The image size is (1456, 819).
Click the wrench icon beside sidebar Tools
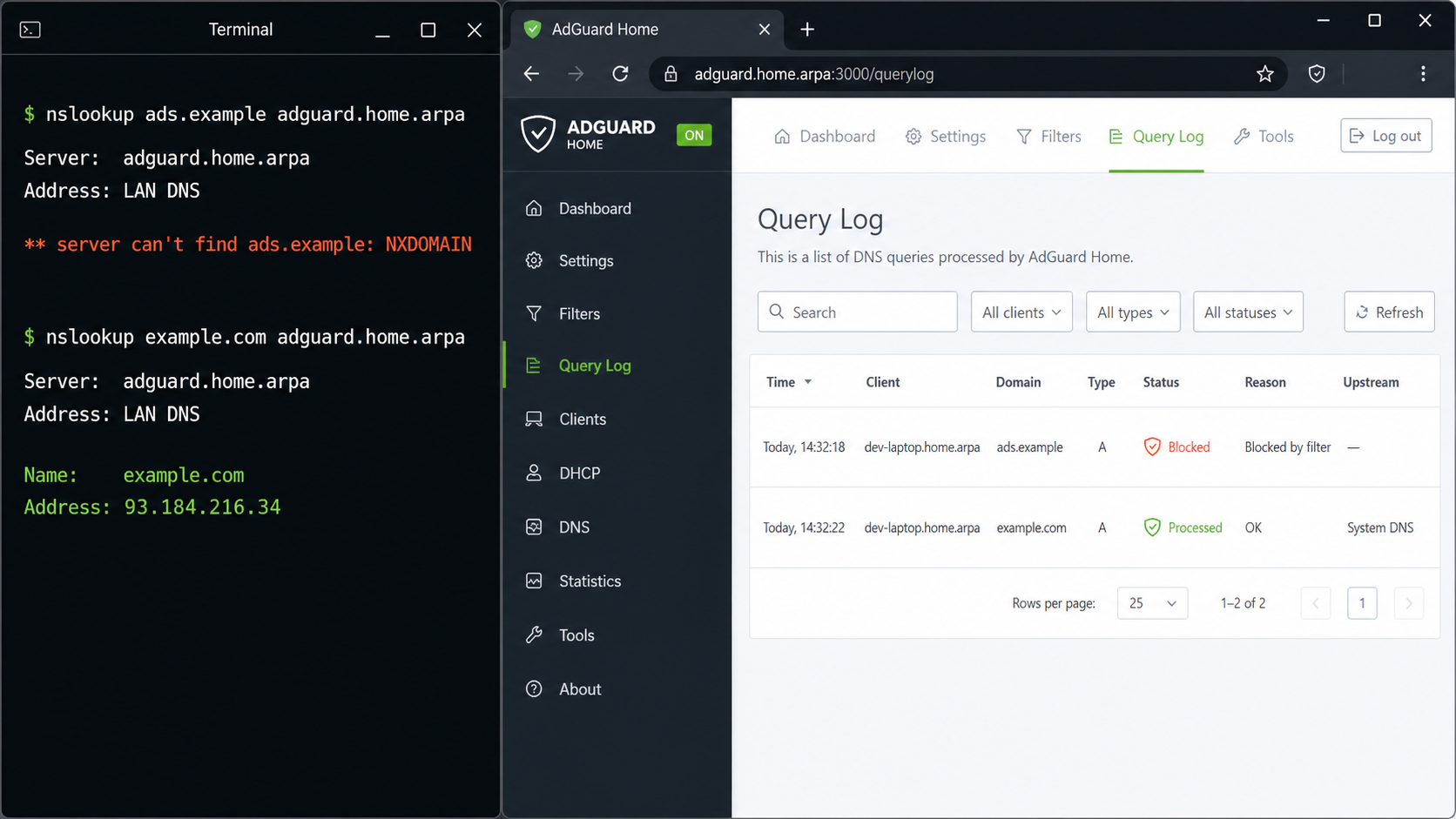point(534,634)
